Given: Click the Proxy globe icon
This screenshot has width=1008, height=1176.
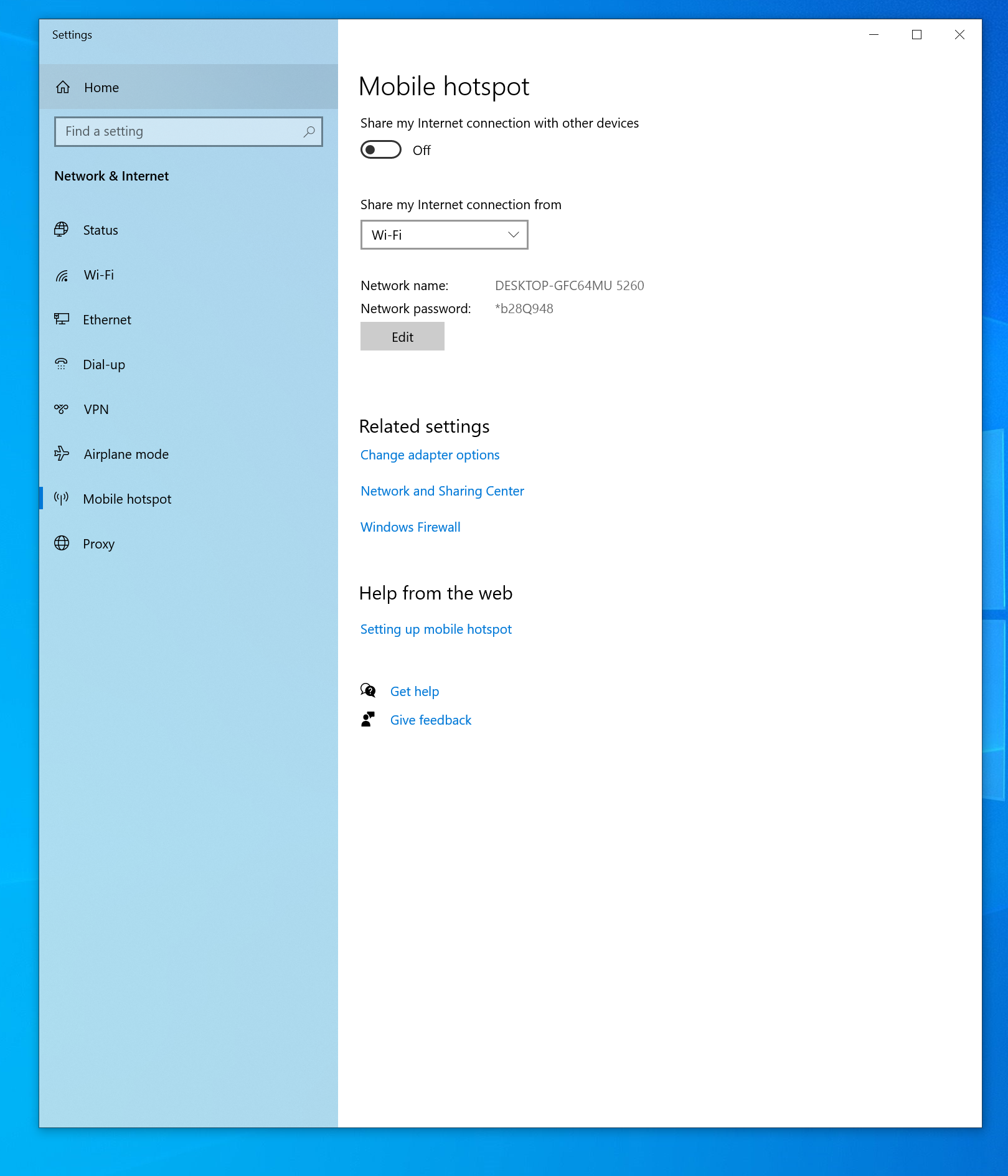Looking at the screenshot, I should [62, 543].
